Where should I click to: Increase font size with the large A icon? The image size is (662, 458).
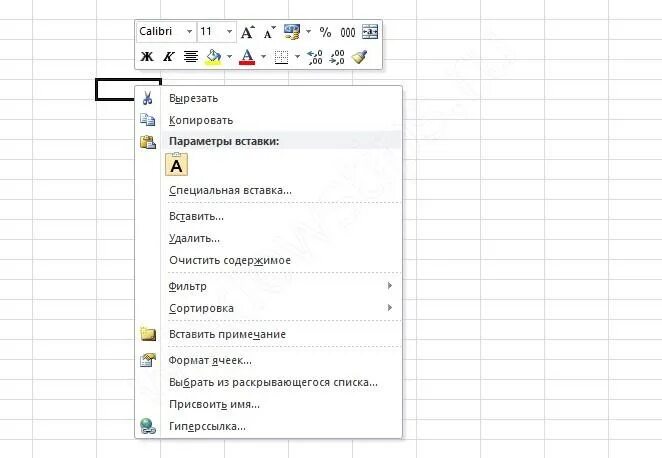point(247,32)
